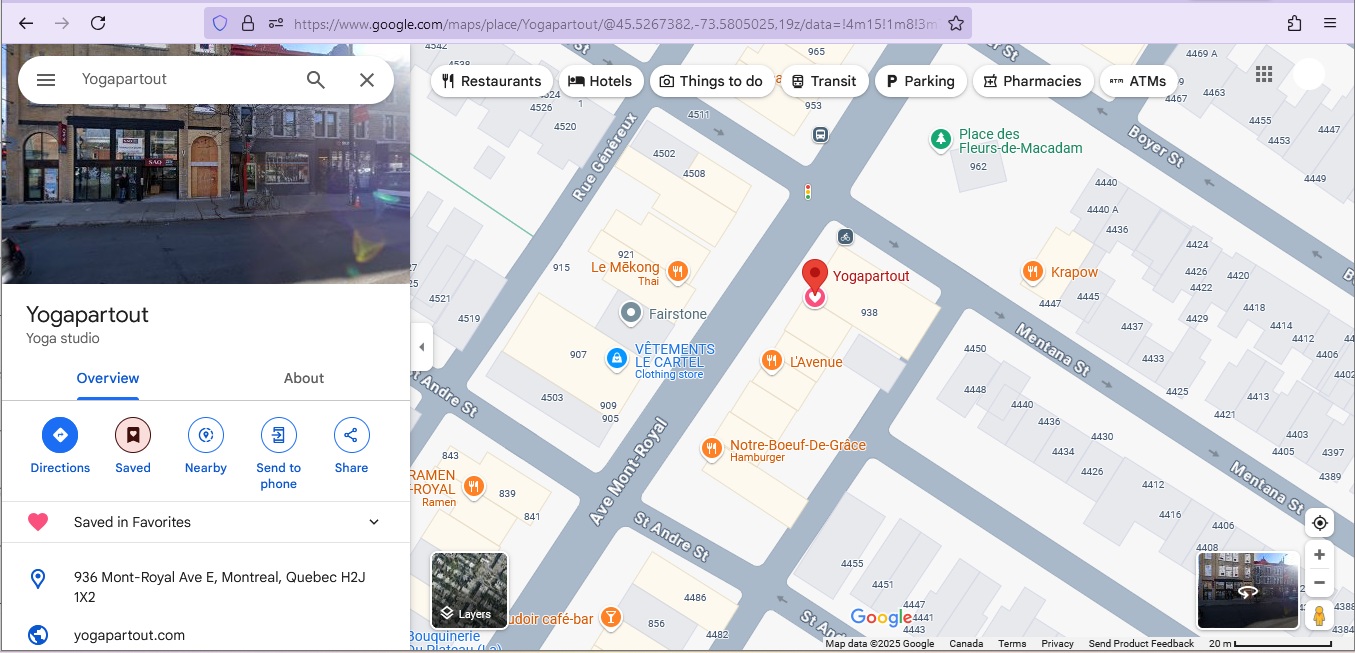Click the Directions icon button
1355x653 pixels.
(x=60, y=436)
